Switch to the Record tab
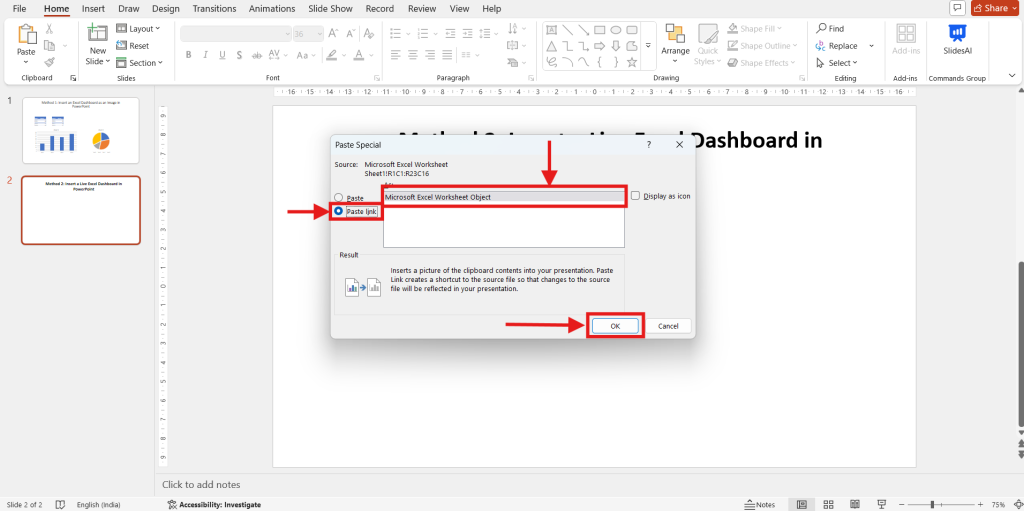The width and height of the screenshot is (1024, 511). 379,8
